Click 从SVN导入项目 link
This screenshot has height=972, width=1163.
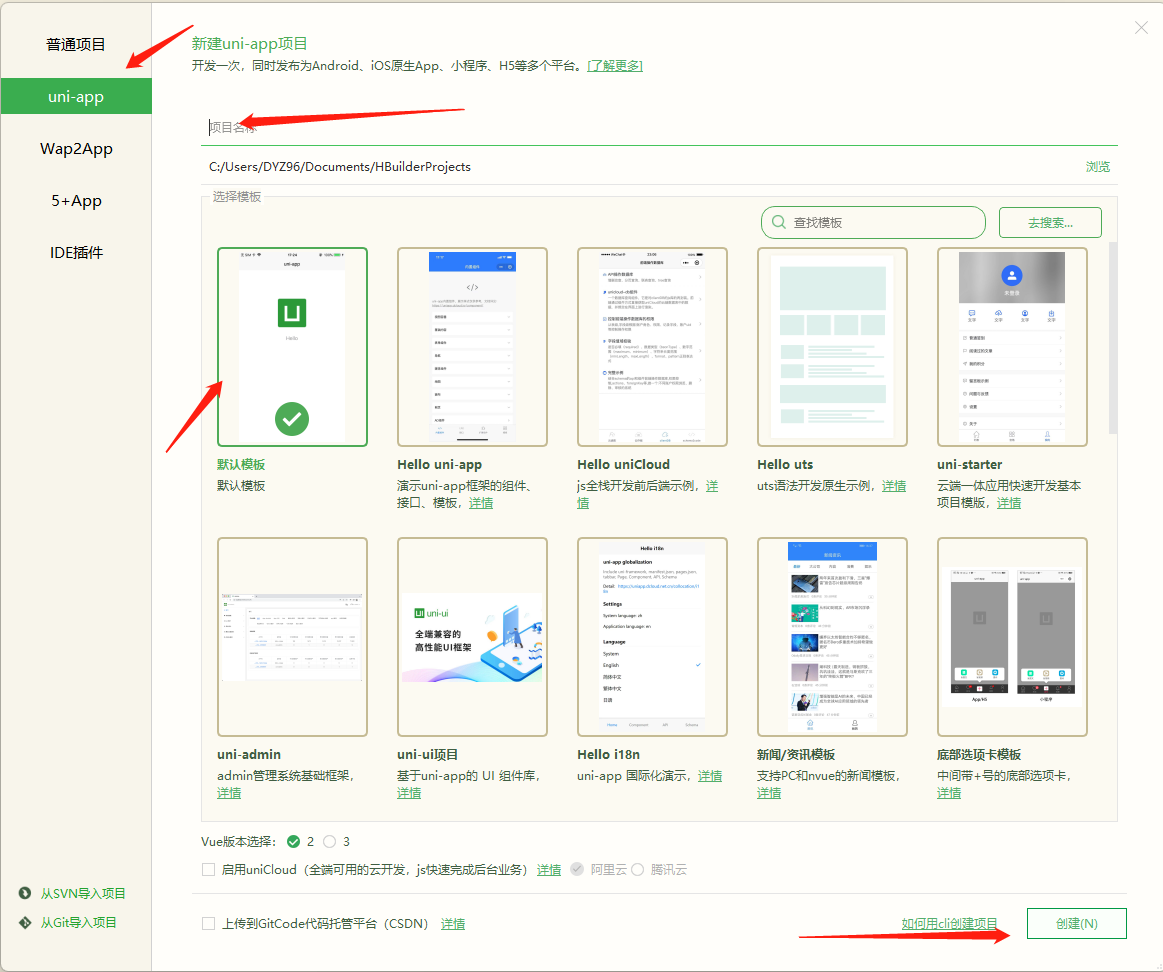(83, 893)
